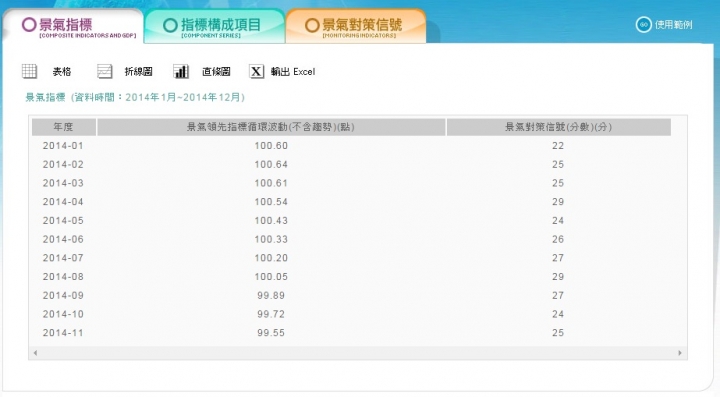This screenshot has height=397, width=720.
Task: Click the score 25 in 2014-11 row
Action: point(558,333)
